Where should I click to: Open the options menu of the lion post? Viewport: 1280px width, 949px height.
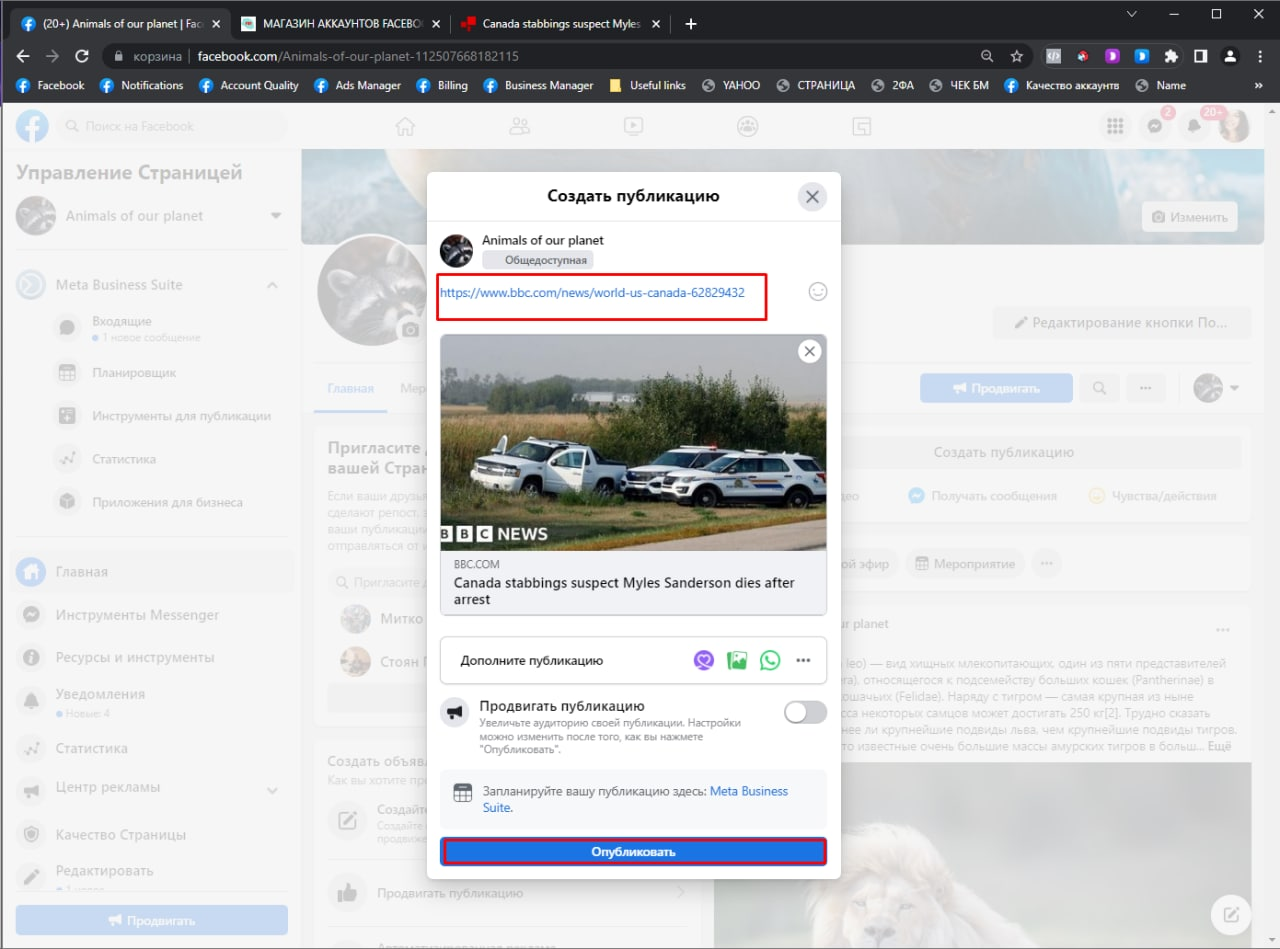(1223, 630)
